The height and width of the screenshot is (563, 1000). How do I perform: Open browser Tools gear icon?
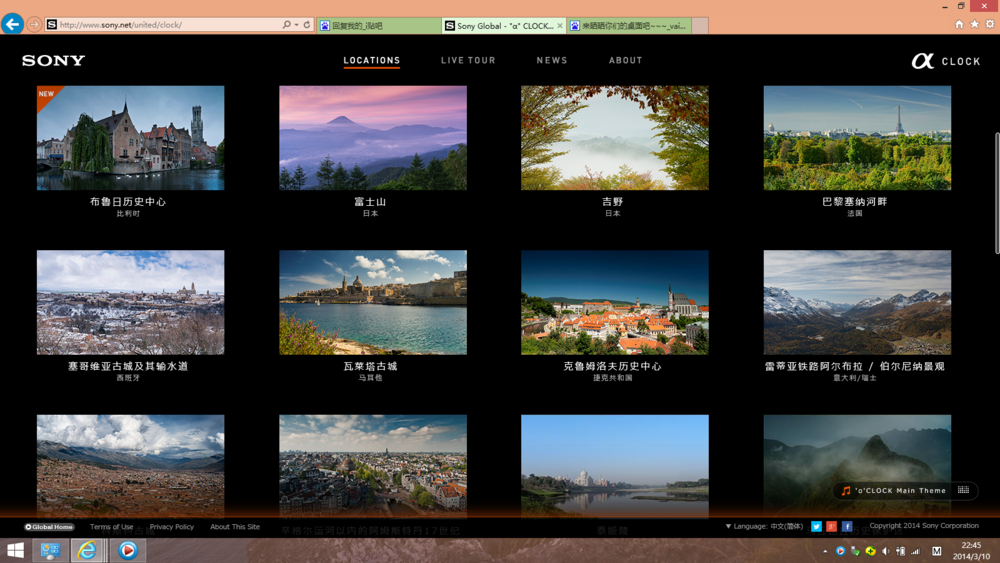(990, 24)
